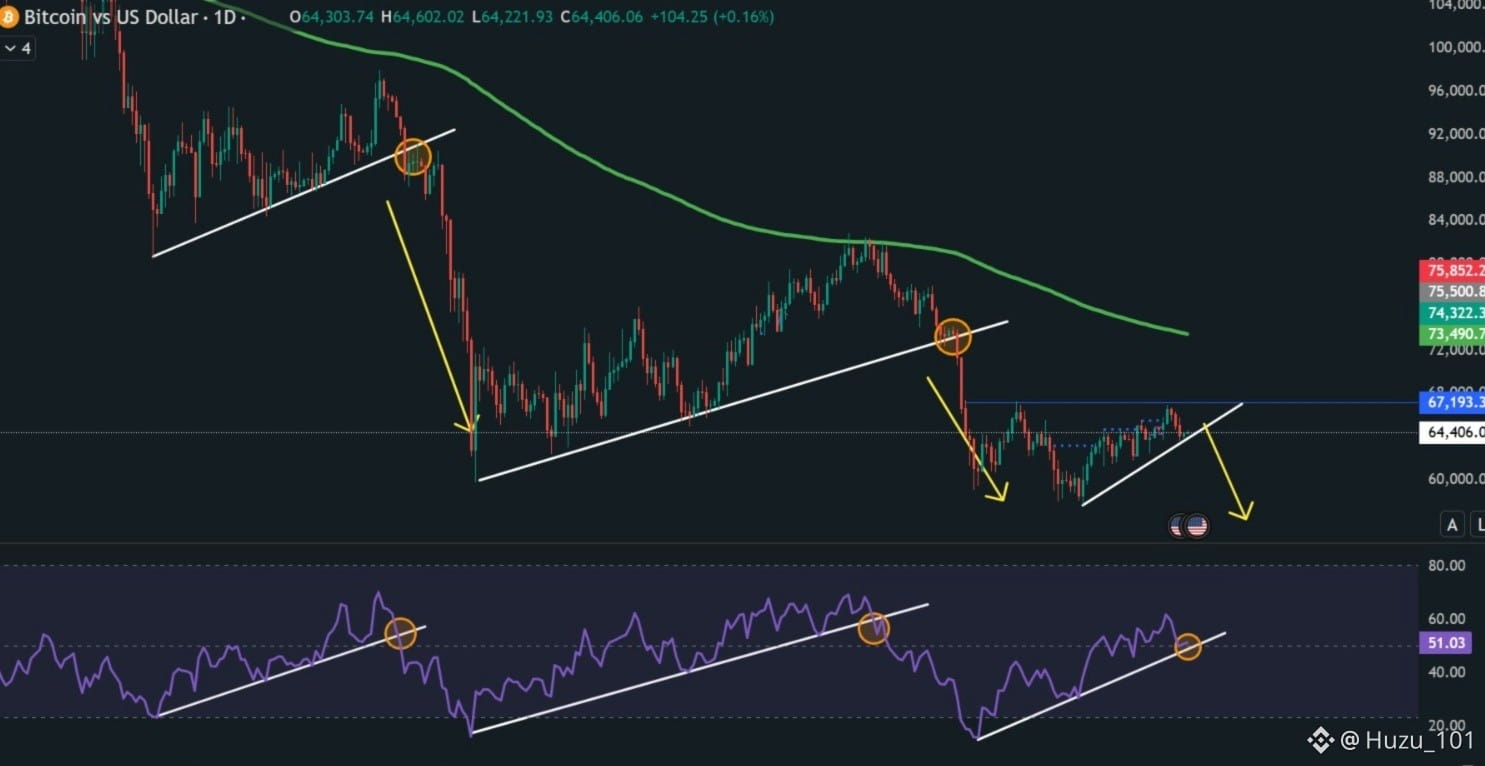Select the green 73,490.7 price label
The height and width of the screenshot is (766, 1485).
[1452, 334]
